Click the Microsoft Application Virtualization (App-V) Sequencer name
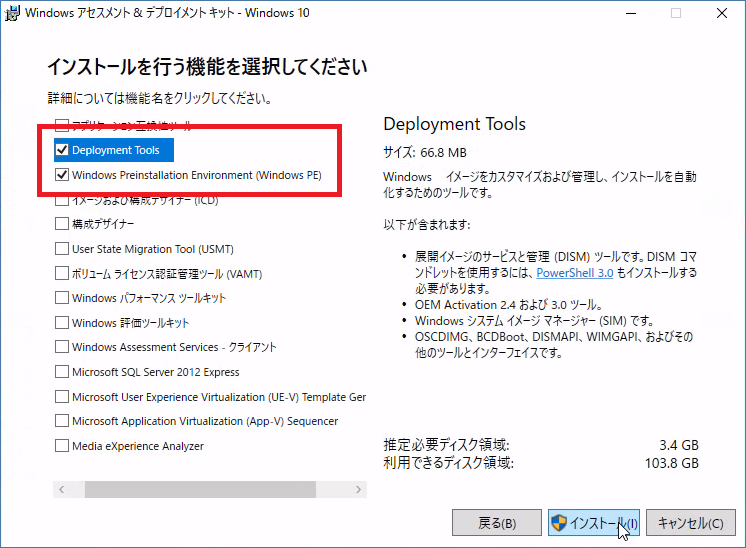746x548 pixels. tap(205, 421)
